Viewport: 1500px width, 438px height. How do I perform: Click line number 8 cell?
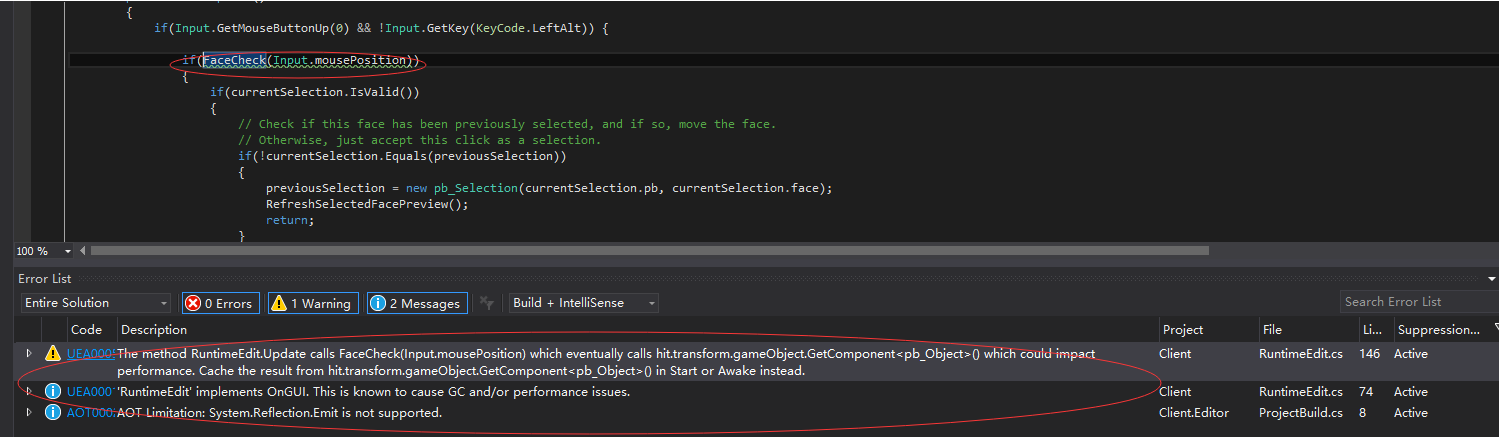coord(1364,413)
